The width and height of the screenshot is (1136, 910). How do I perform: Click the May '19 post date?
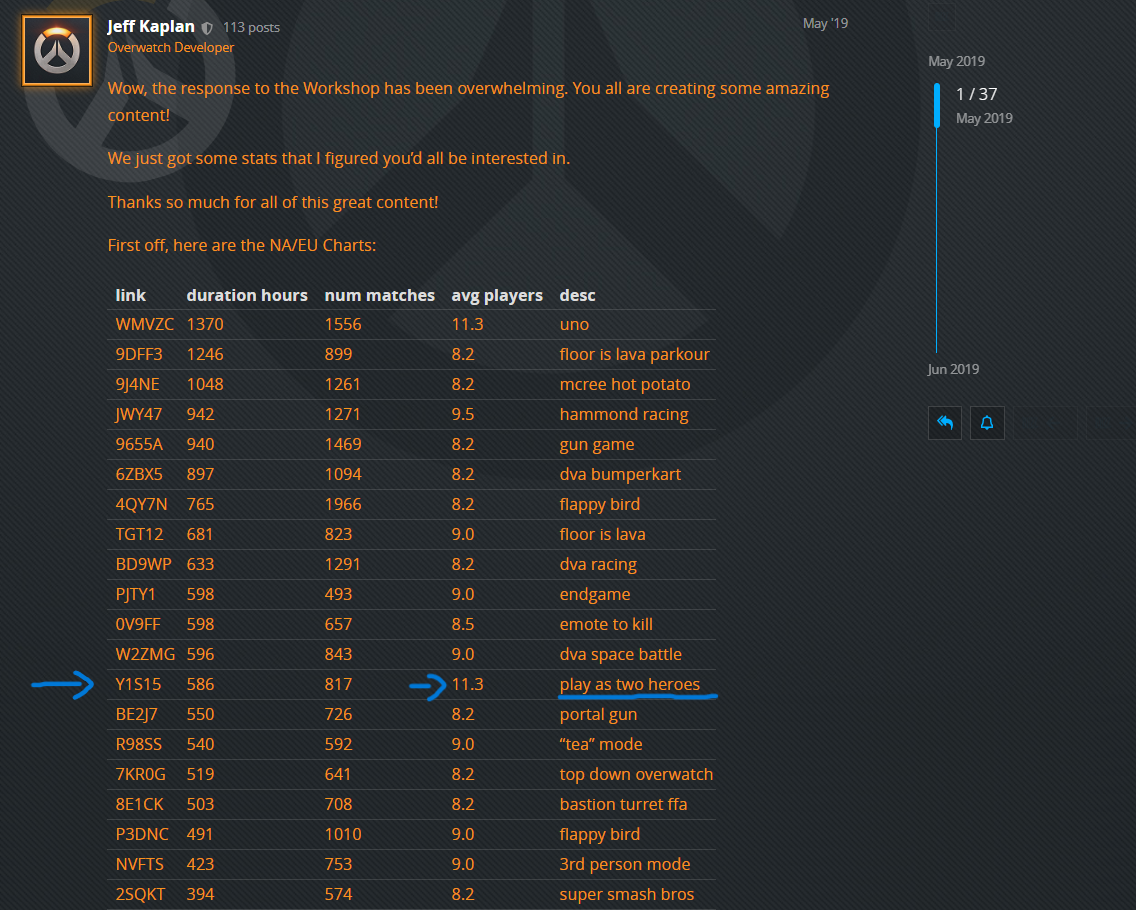click(825, 23)
